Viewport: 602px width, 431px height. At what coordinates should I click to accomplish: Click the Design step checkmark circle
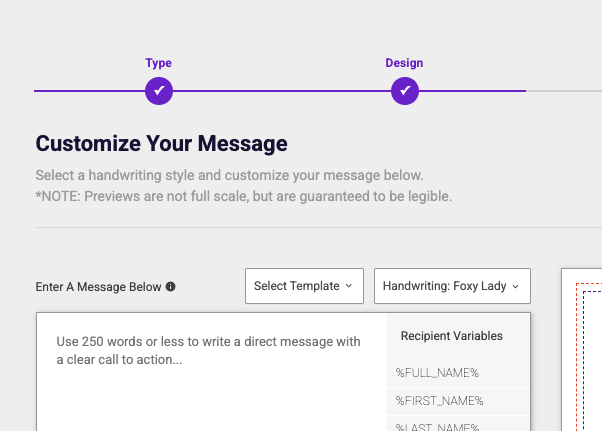coord(404,91)
